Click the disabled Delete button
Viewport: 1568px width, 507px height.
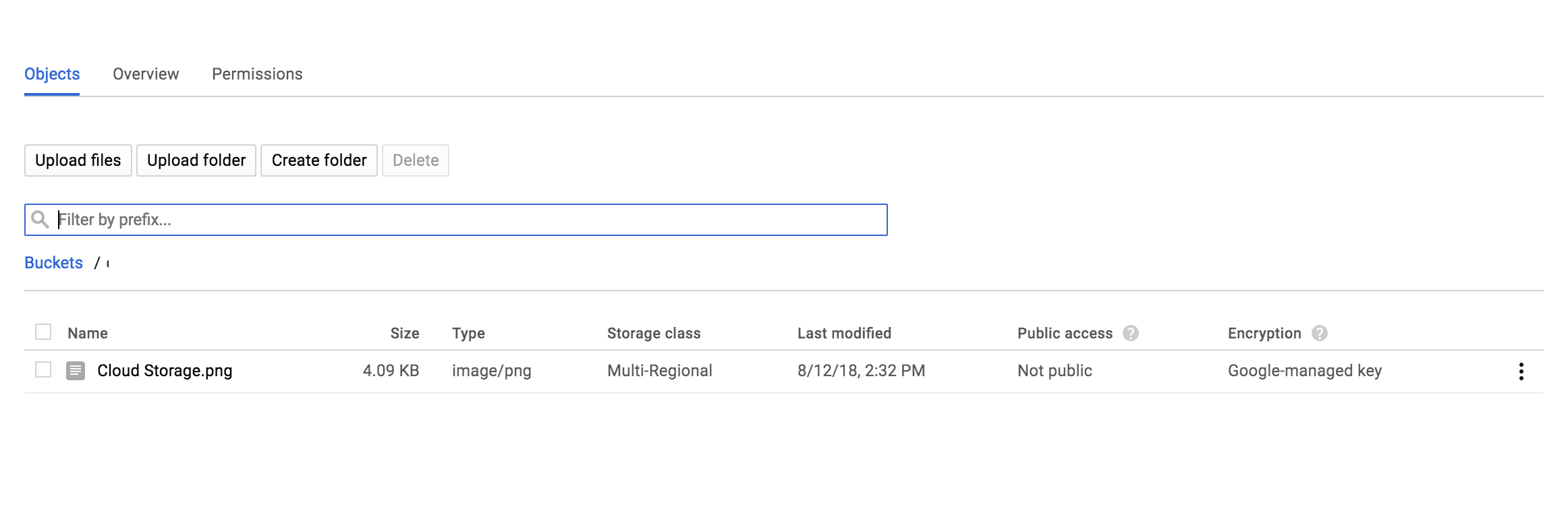click(x=416, y=160)
